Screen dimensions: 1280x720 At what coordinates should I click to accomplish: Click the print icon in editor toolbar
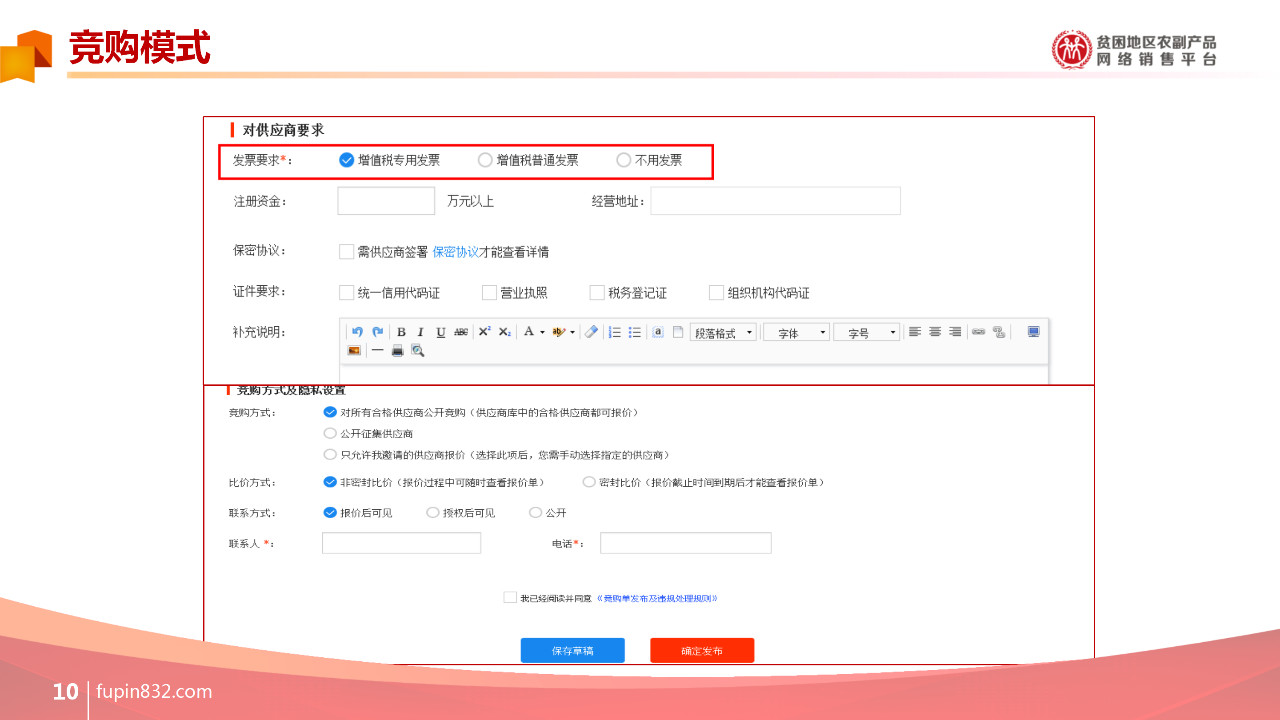click(398, 350)
